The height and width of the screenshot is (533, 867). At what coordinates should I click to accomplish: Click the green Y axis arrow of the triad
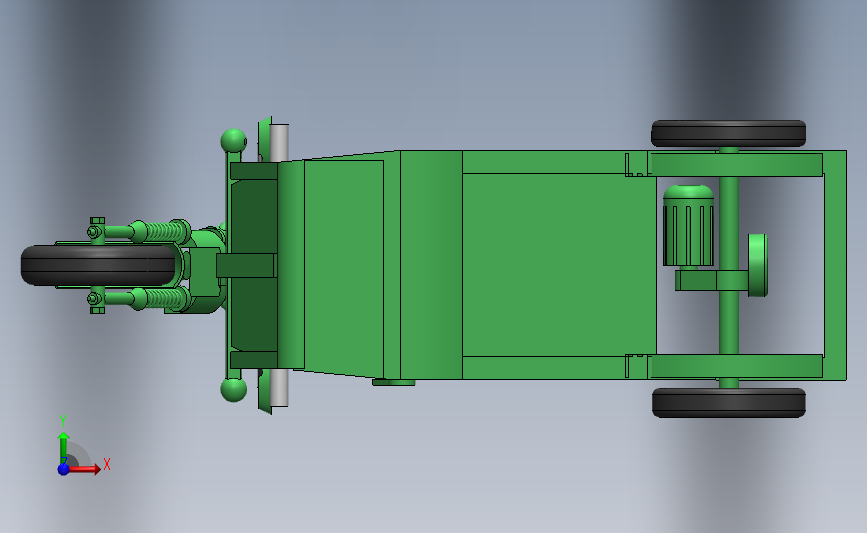[64, 448]
